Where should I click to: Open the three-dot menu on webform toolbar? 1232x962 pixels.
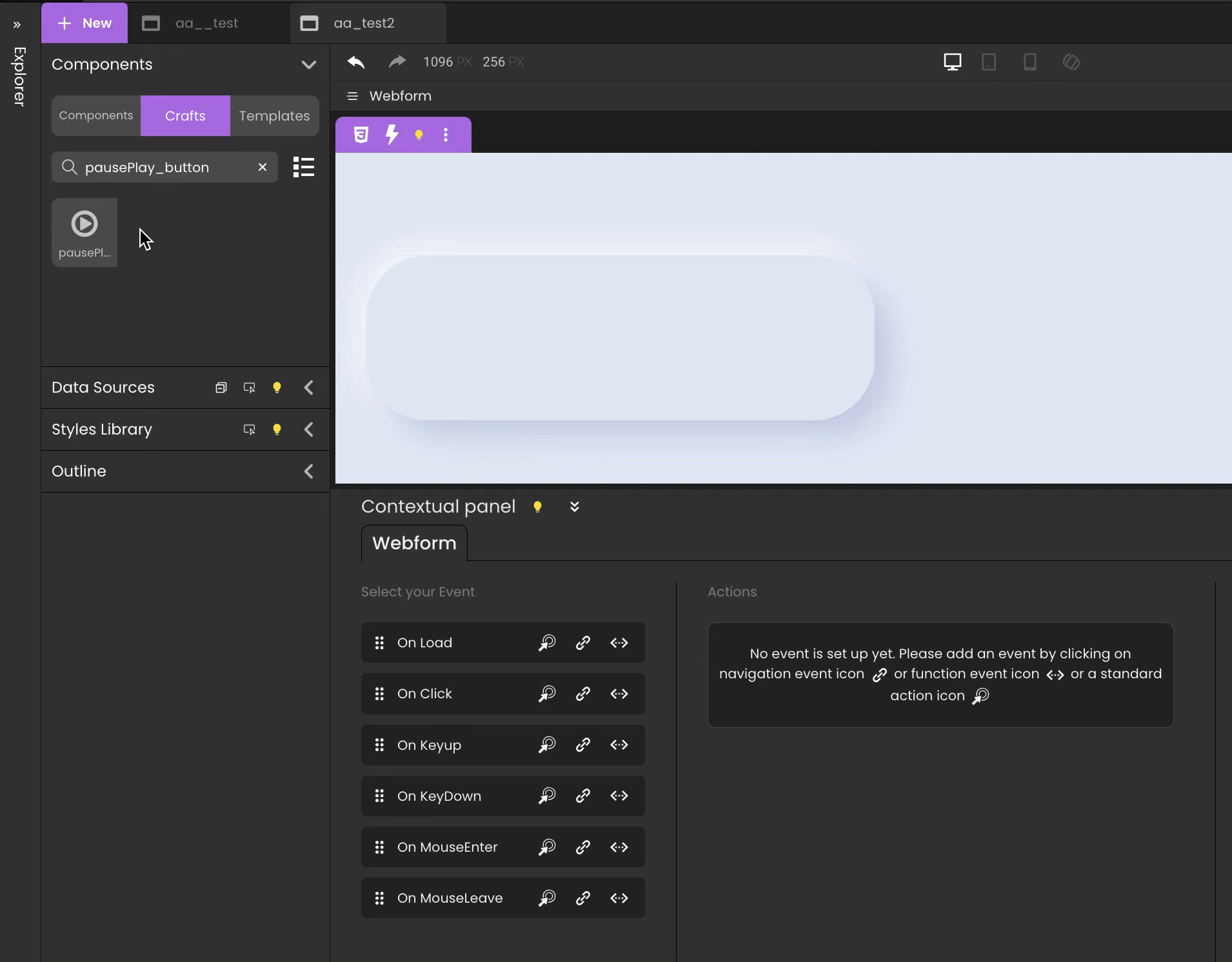[x=446, y=135]
